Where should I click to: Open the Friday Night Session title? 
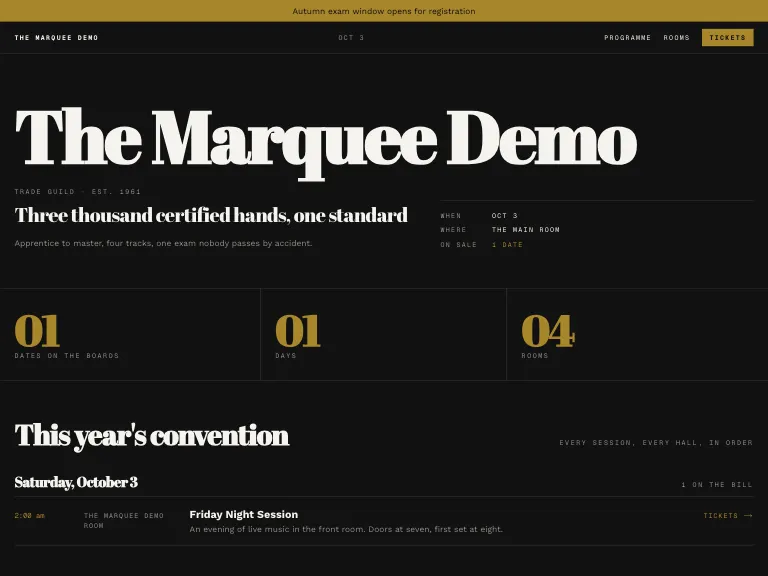[243, 514]
